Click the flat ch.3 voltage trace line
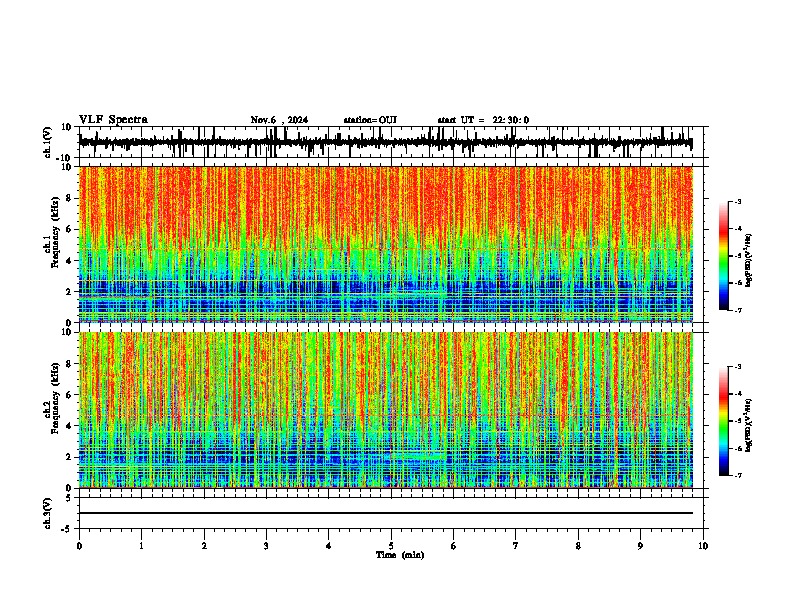This screenshot has width=792, height=612. point(386,513)
